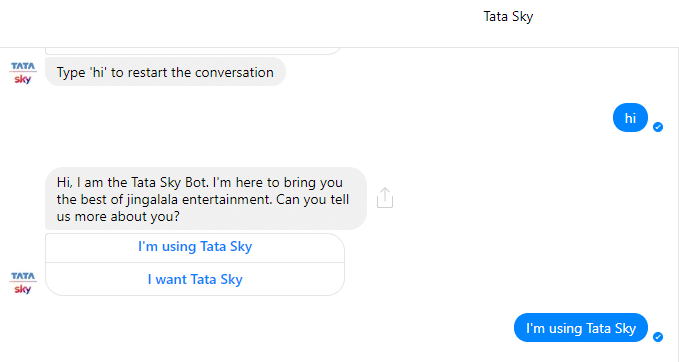Choose the 'I want Tata Sky' reply option
Screen dimensions: 679x362
[x=195, y=280]
